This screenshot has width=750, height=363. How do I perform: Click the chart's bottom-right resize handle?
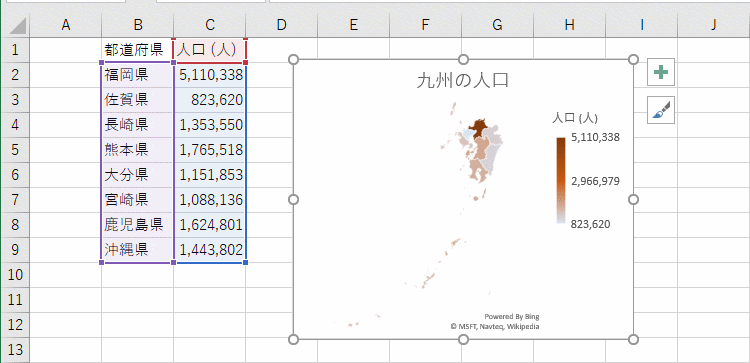pos(633,340)
